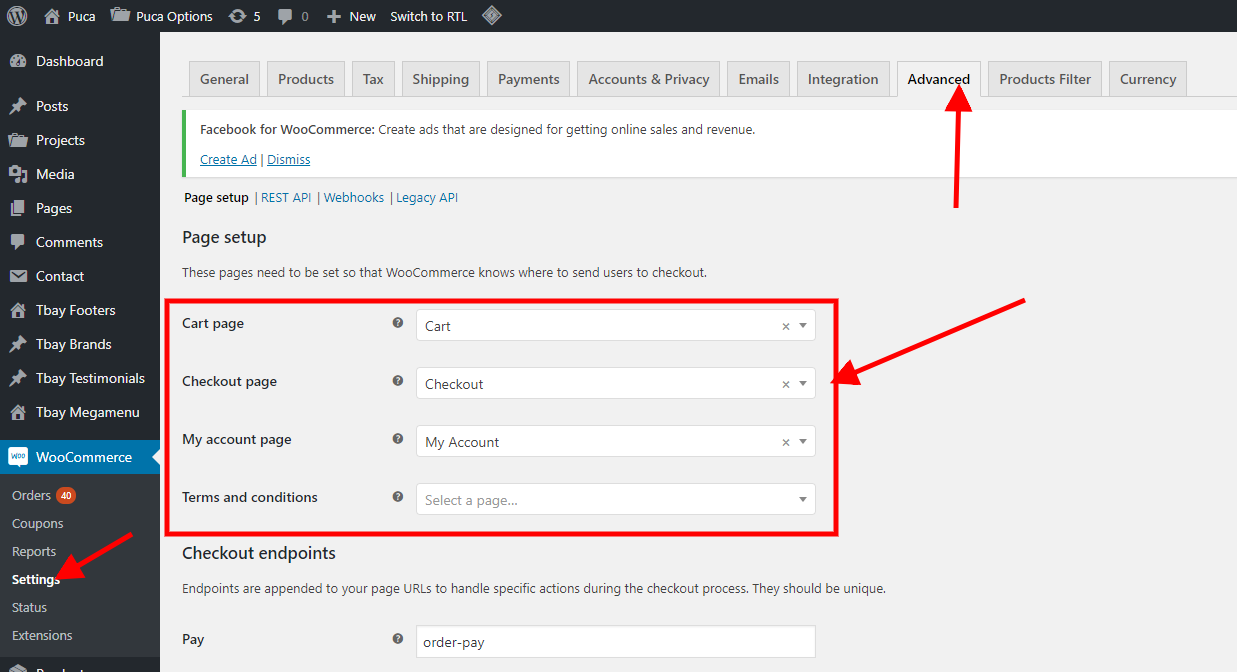Open Terms and conditions page selector

(615, 500)
